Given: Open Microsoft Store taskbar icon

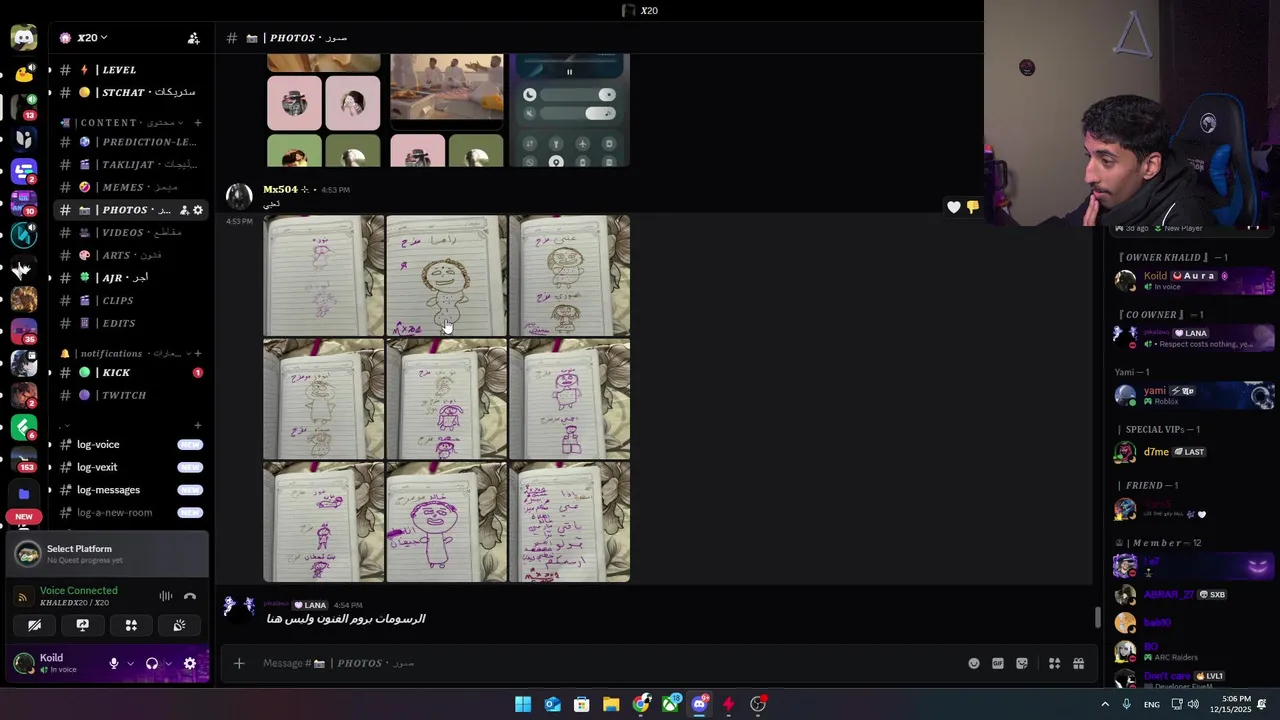Looking at the screenshot, I should click(582, 704).
